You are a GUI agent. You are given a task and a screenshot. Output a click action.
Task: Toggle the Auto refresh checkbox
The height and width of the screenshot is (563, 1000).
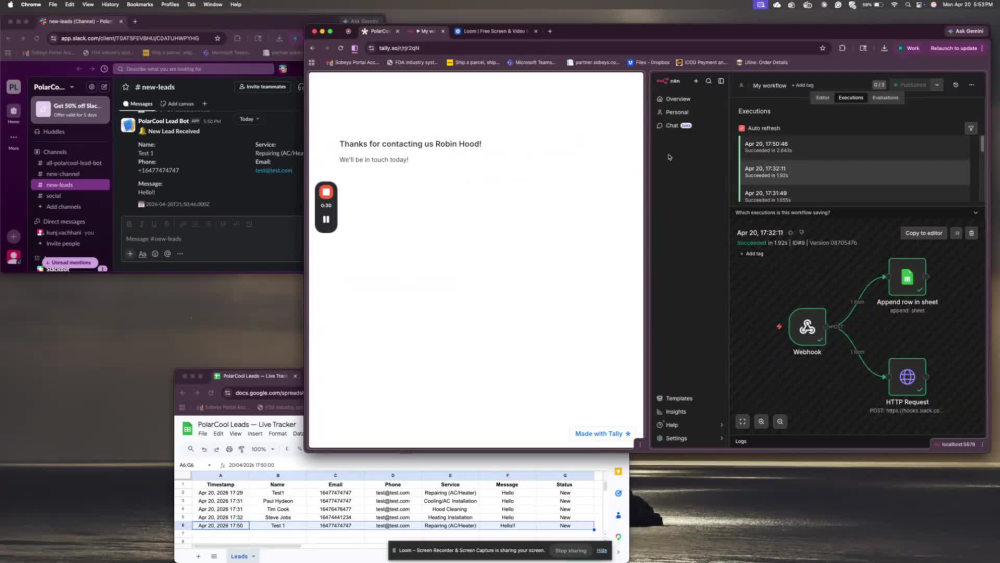pyautogui.click(x=742, y=128)
